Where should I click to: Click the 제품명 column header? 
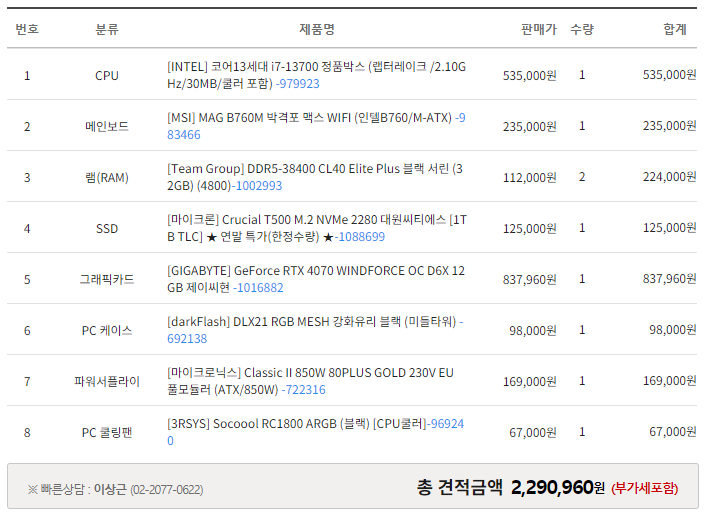pos(317,29)
